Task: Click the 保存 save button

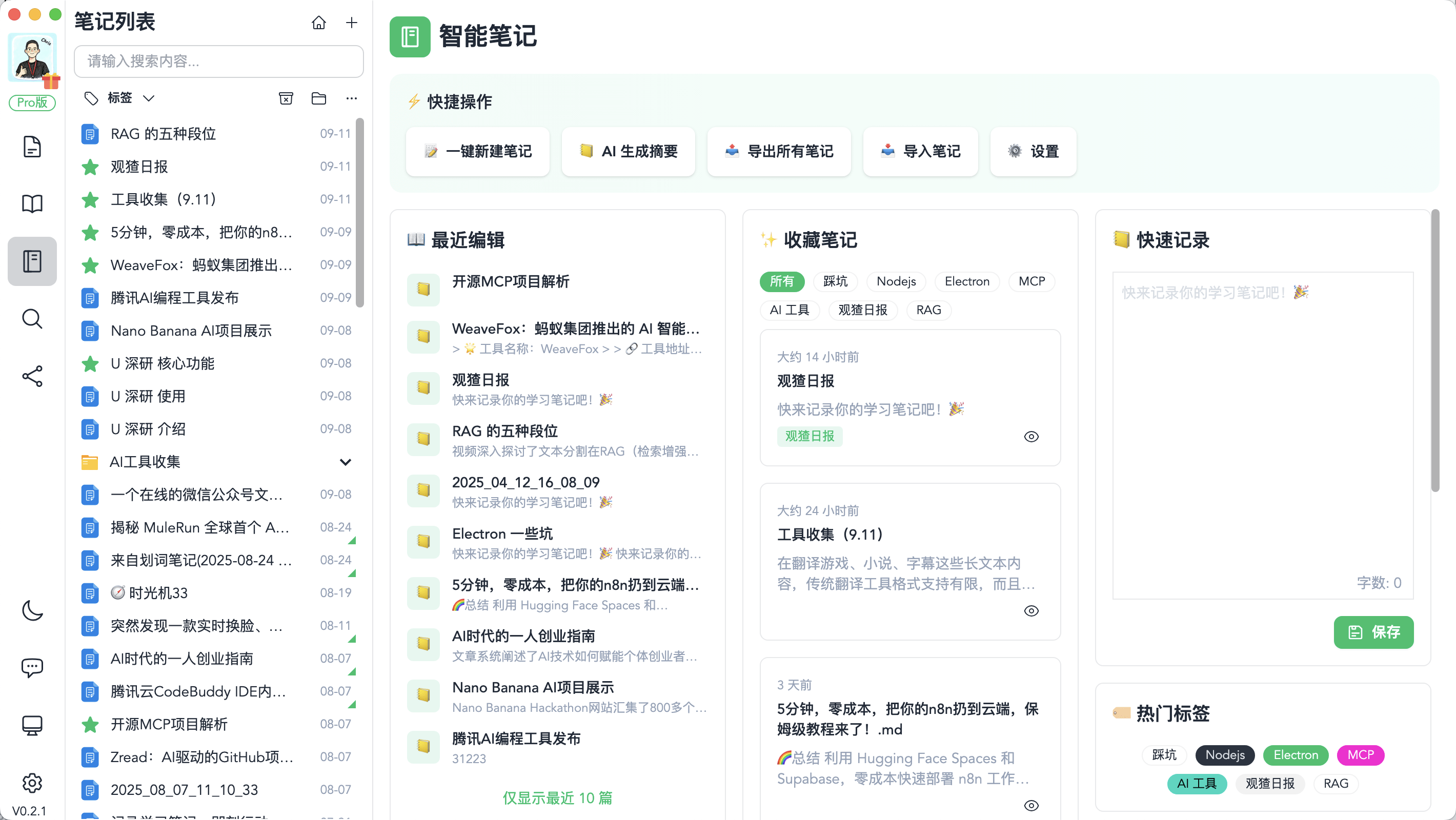Action: 1373,632
